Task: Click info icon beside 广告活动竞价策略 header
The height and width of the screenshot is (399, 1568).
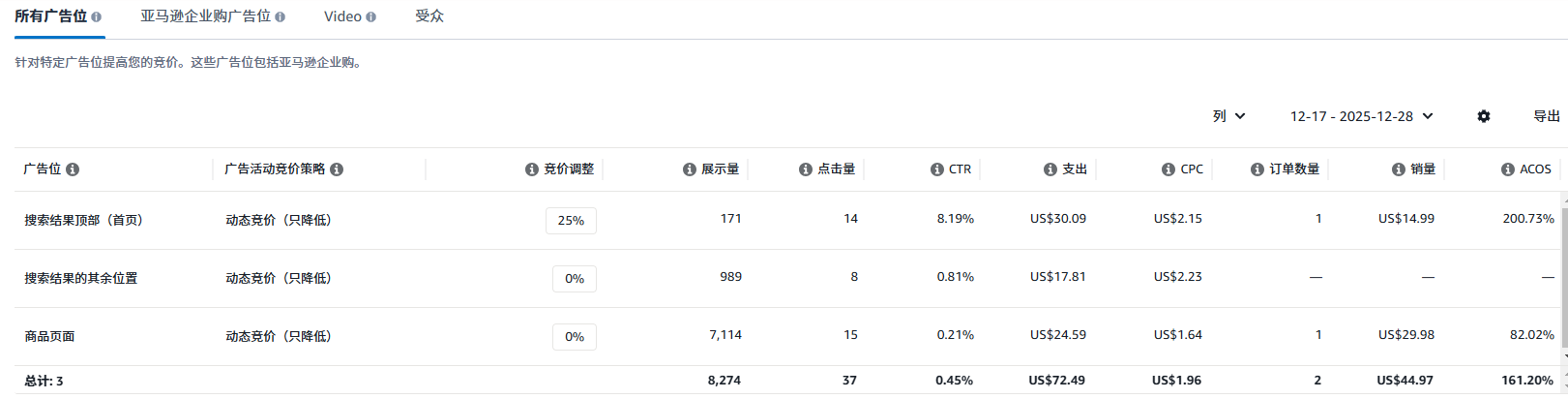Action: (x=337, y=169)
